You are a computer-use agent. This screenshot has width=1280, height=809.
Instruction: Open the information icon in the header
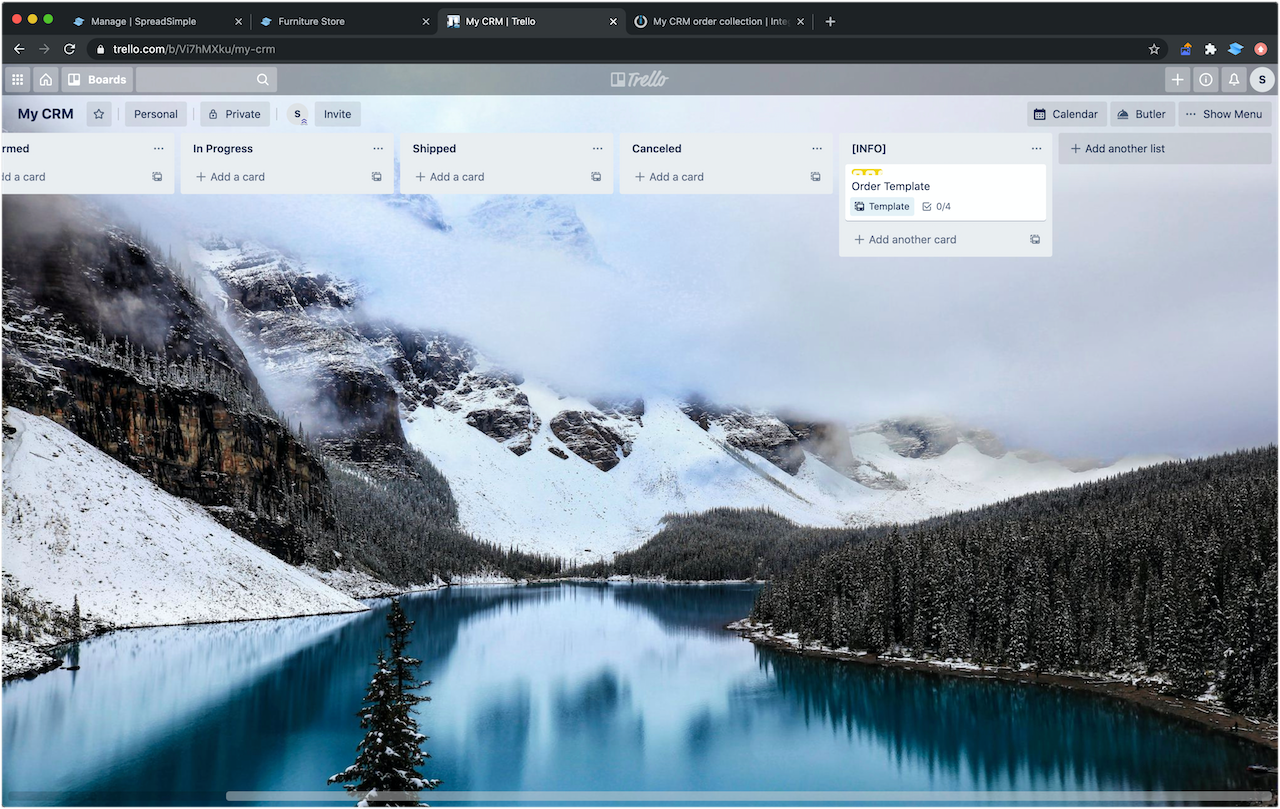point(1206,79)
